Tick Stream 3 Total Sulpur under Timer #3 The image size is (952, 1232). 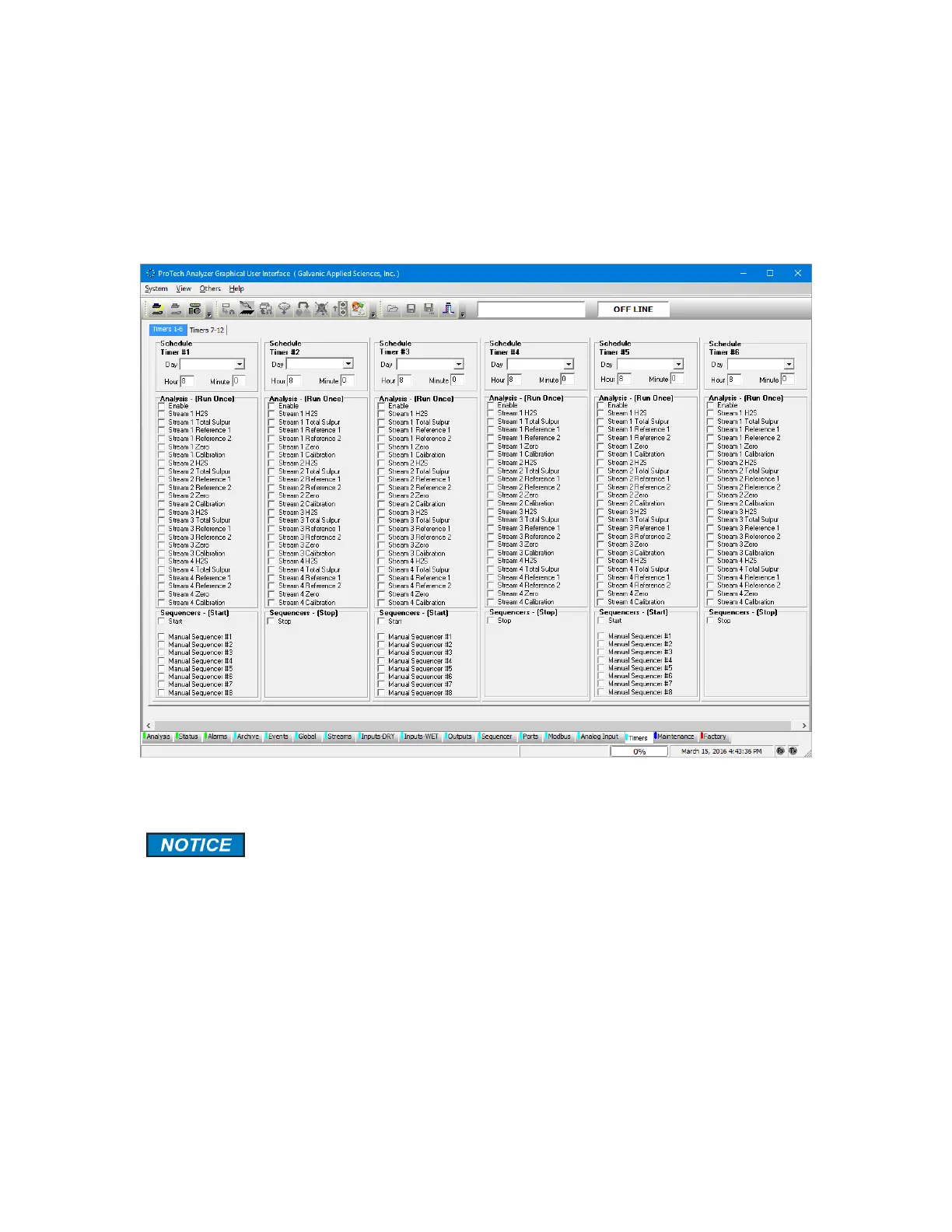tap(381, 520)
